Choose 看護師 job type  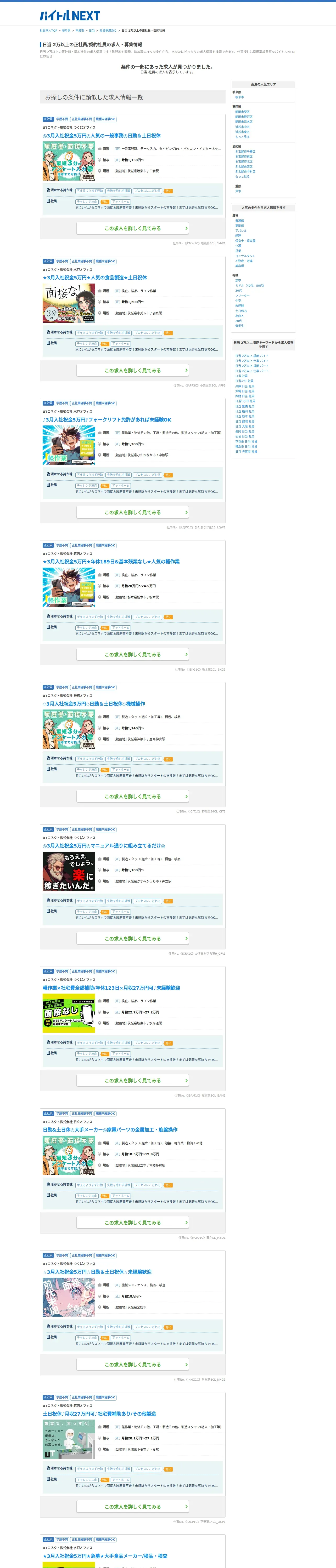240,221
